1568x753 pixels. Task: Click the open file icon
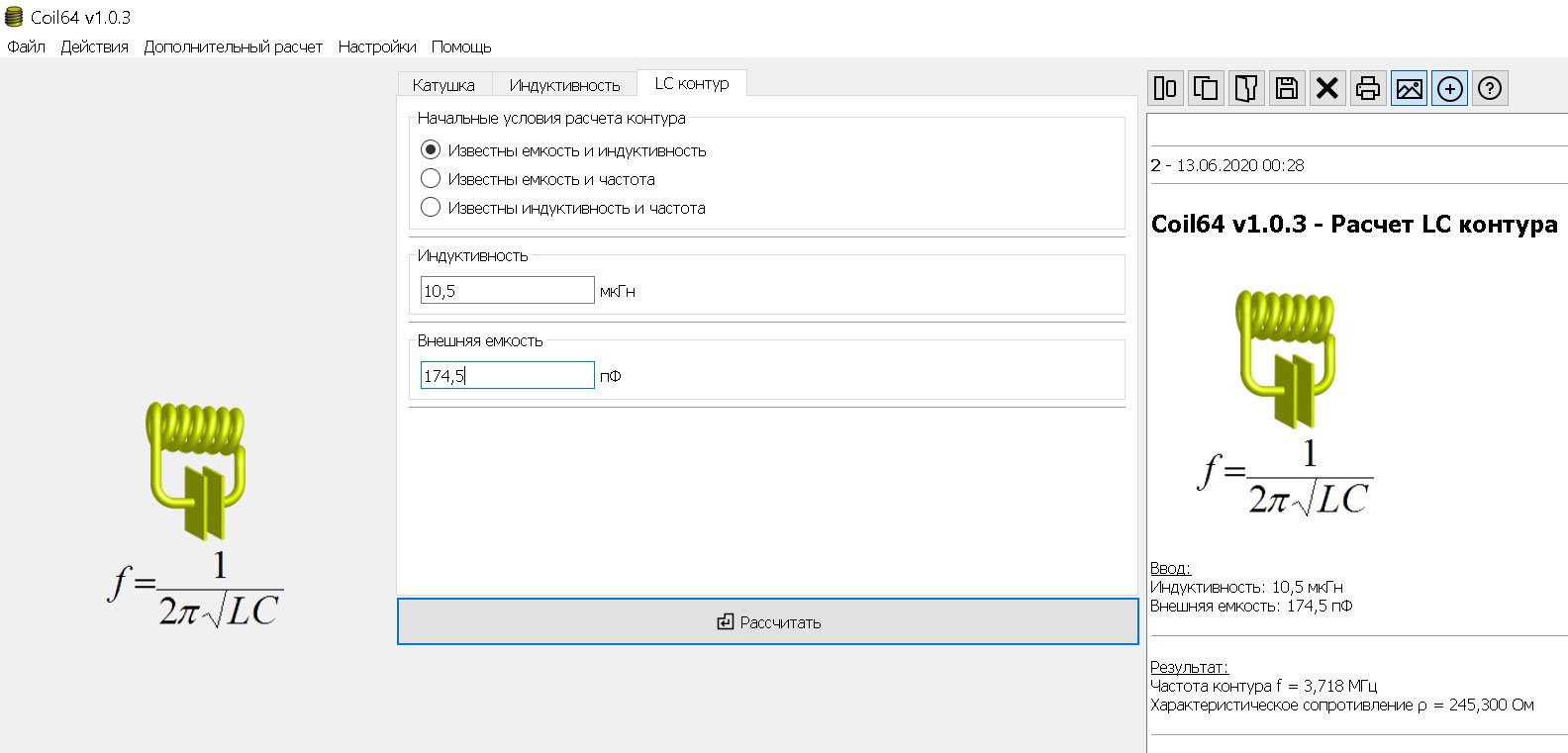click(x=1246, y=88)
